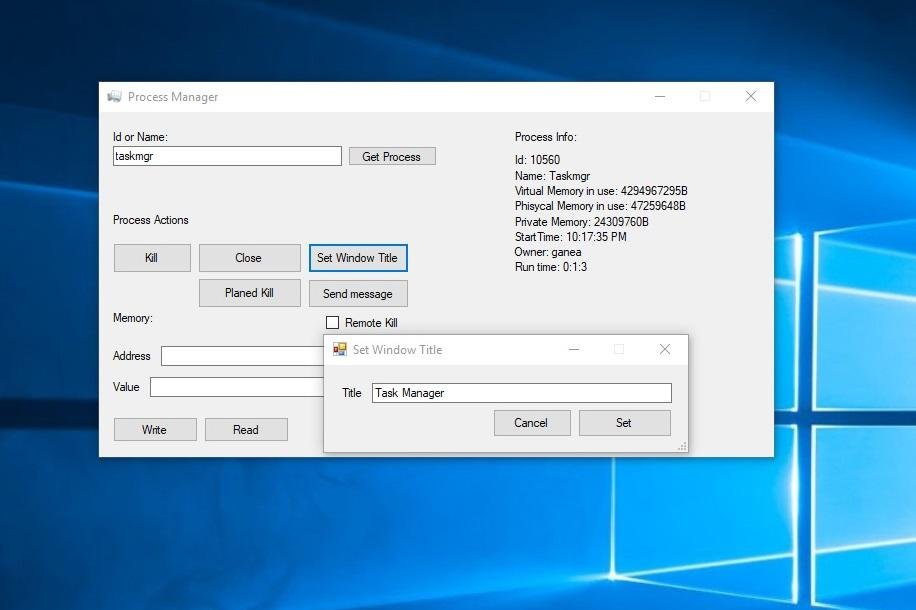Click the 'Run time: 0:1:3' text
This screenshot has height=610, width=916.
(550, 267)
